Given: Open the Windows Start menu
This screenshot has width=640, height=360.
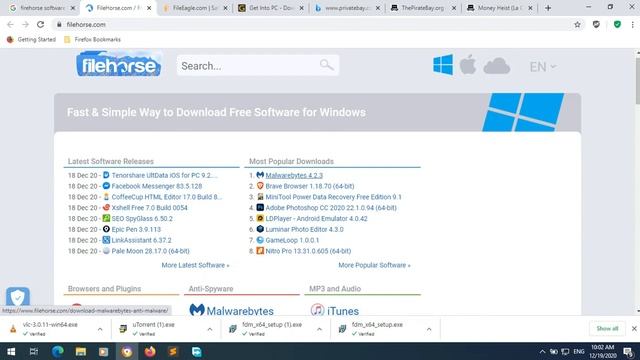Looking at the screenshot, I should tap(11, 351).
